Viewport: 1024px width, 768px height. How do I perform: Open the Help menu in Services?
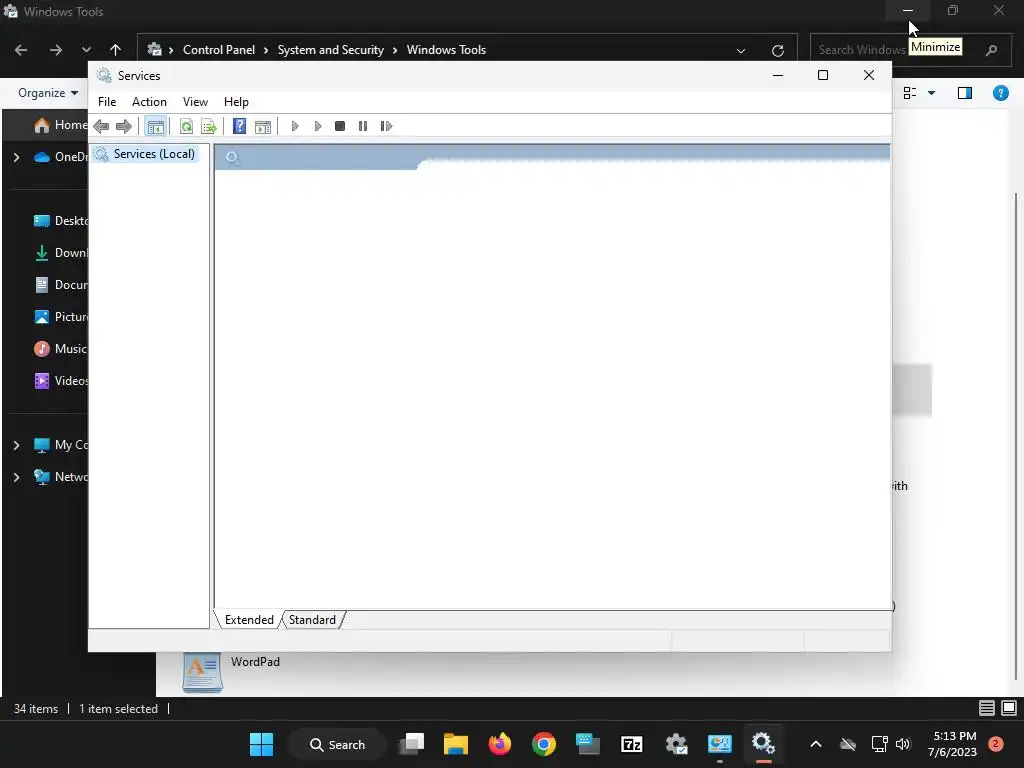coord(236,102)
